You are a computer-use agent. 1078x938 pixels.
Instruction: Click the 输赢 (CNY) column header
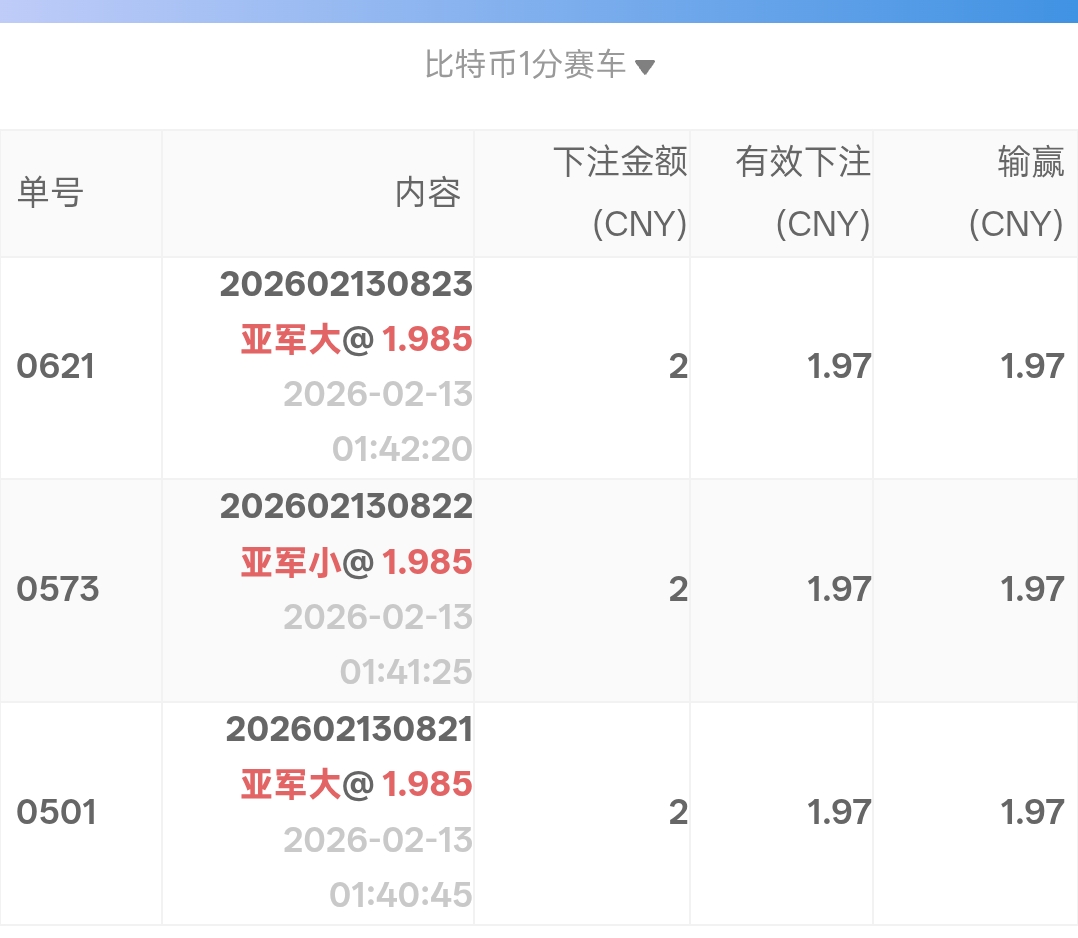click(x=1015, y=192)
